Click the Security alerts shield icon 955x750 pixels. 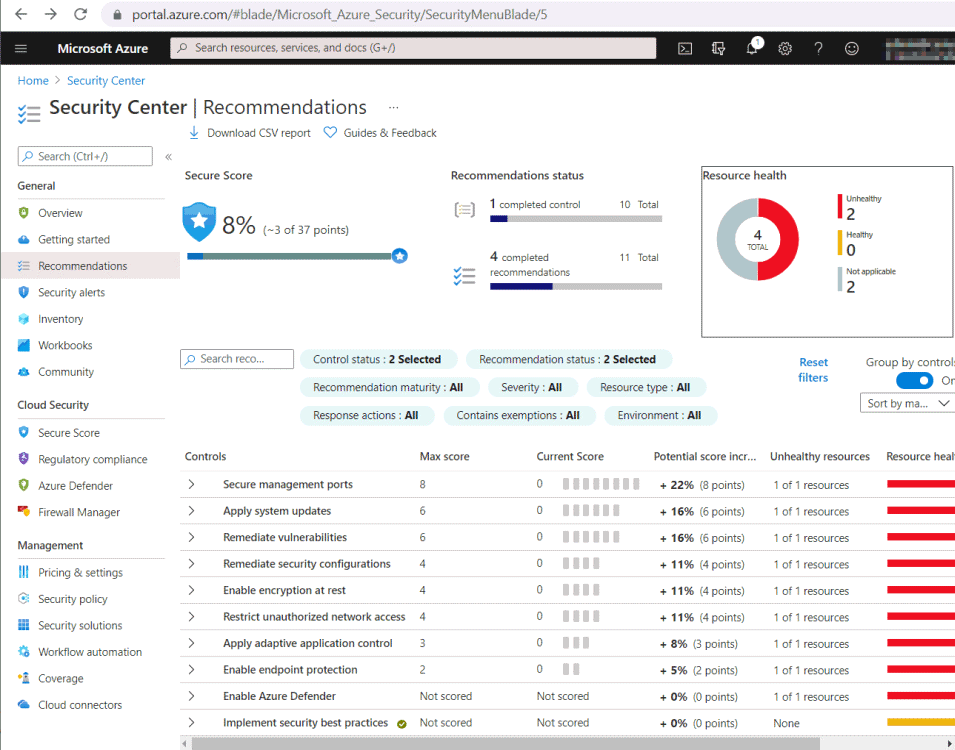point(24,292)
